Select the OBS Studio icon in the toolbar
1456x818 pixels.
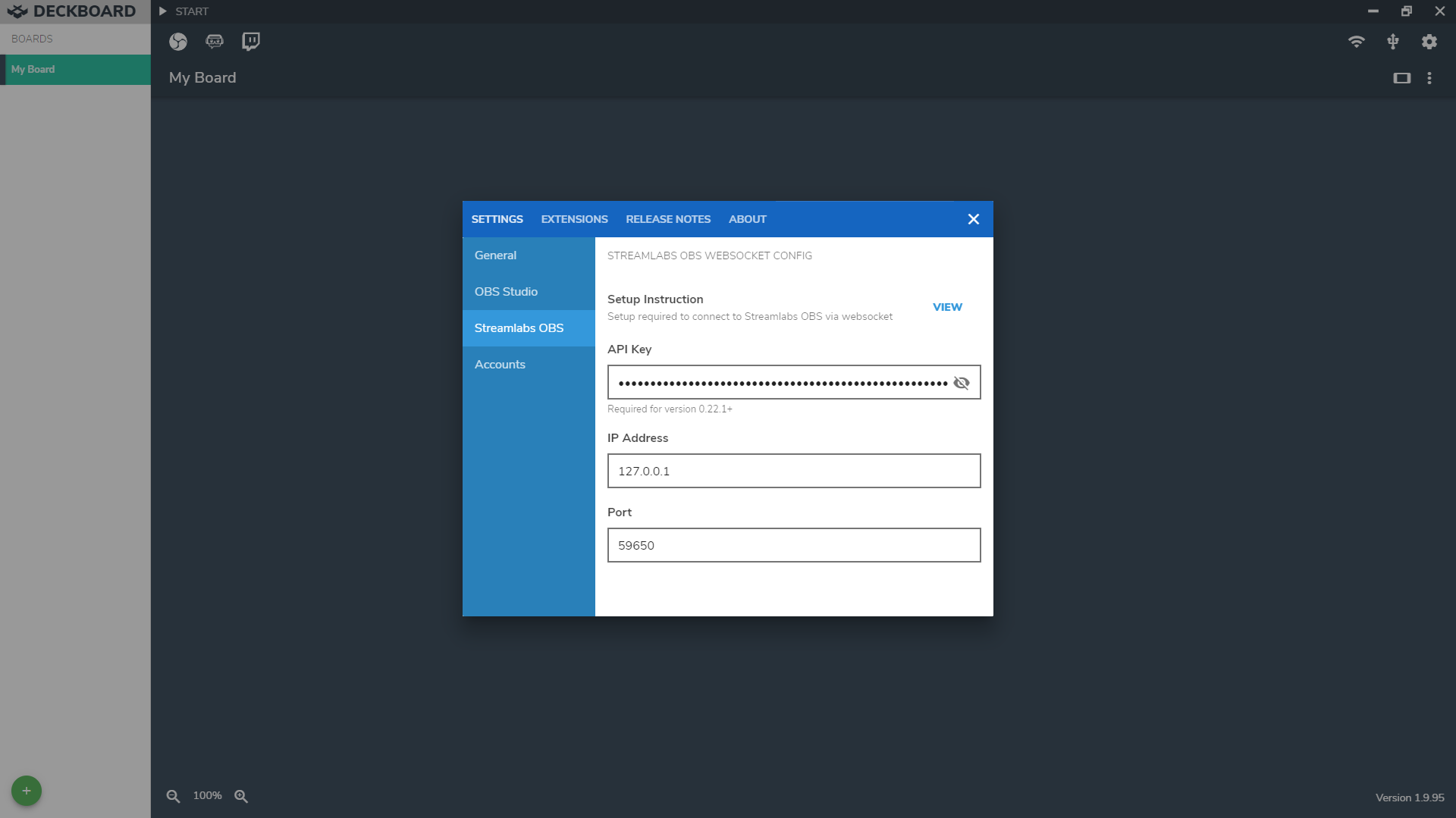pos(178,42)
